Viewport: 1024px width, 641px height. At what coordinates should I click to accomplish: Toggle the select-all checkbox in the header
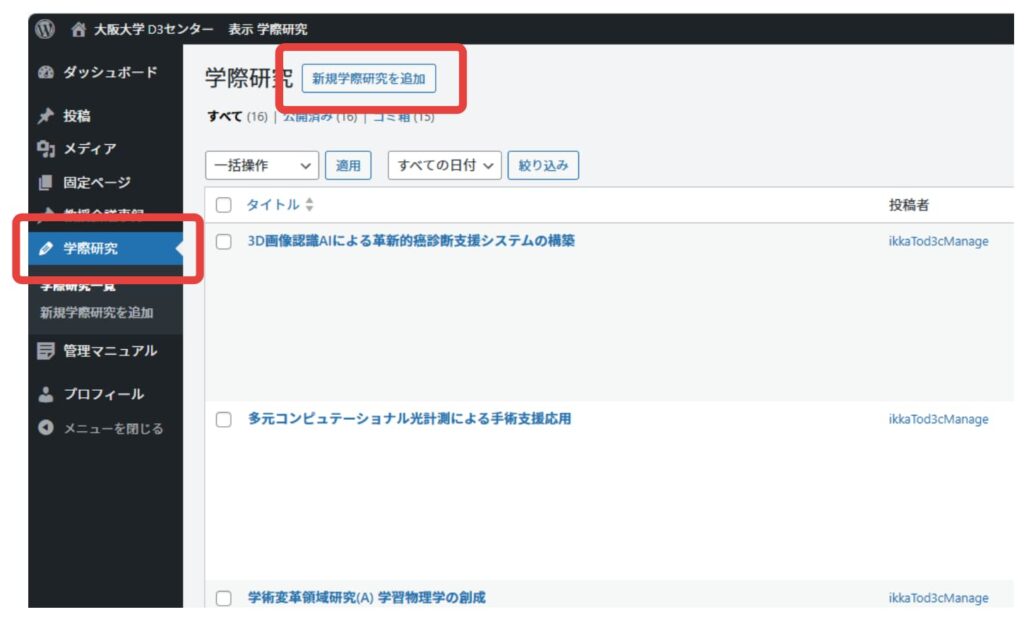tap(224, 205)
